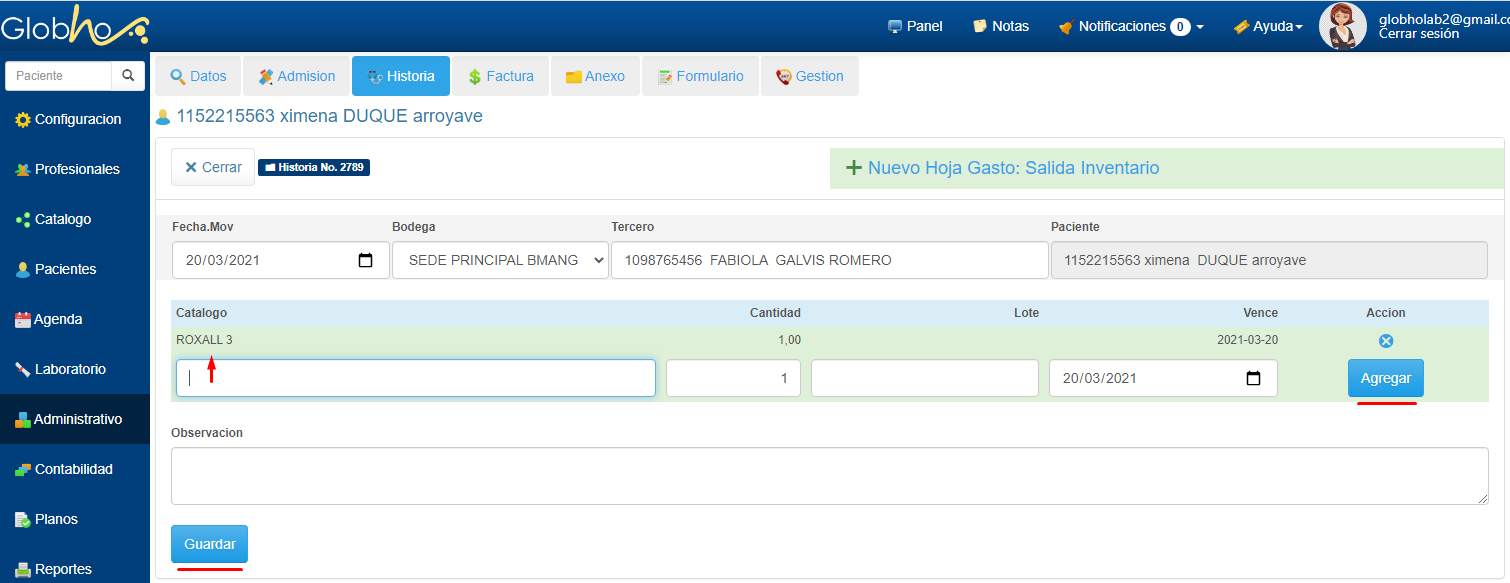Switch to the Admision tab
The image size is (1510, 583).
296,76
